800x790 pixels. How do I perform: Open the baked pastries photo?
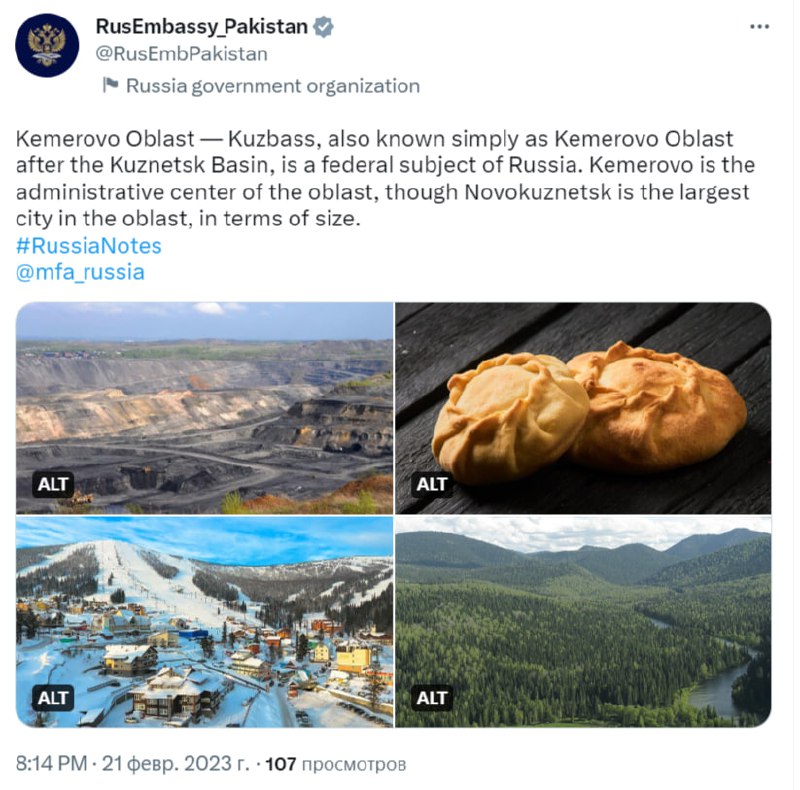pos(583,408)
